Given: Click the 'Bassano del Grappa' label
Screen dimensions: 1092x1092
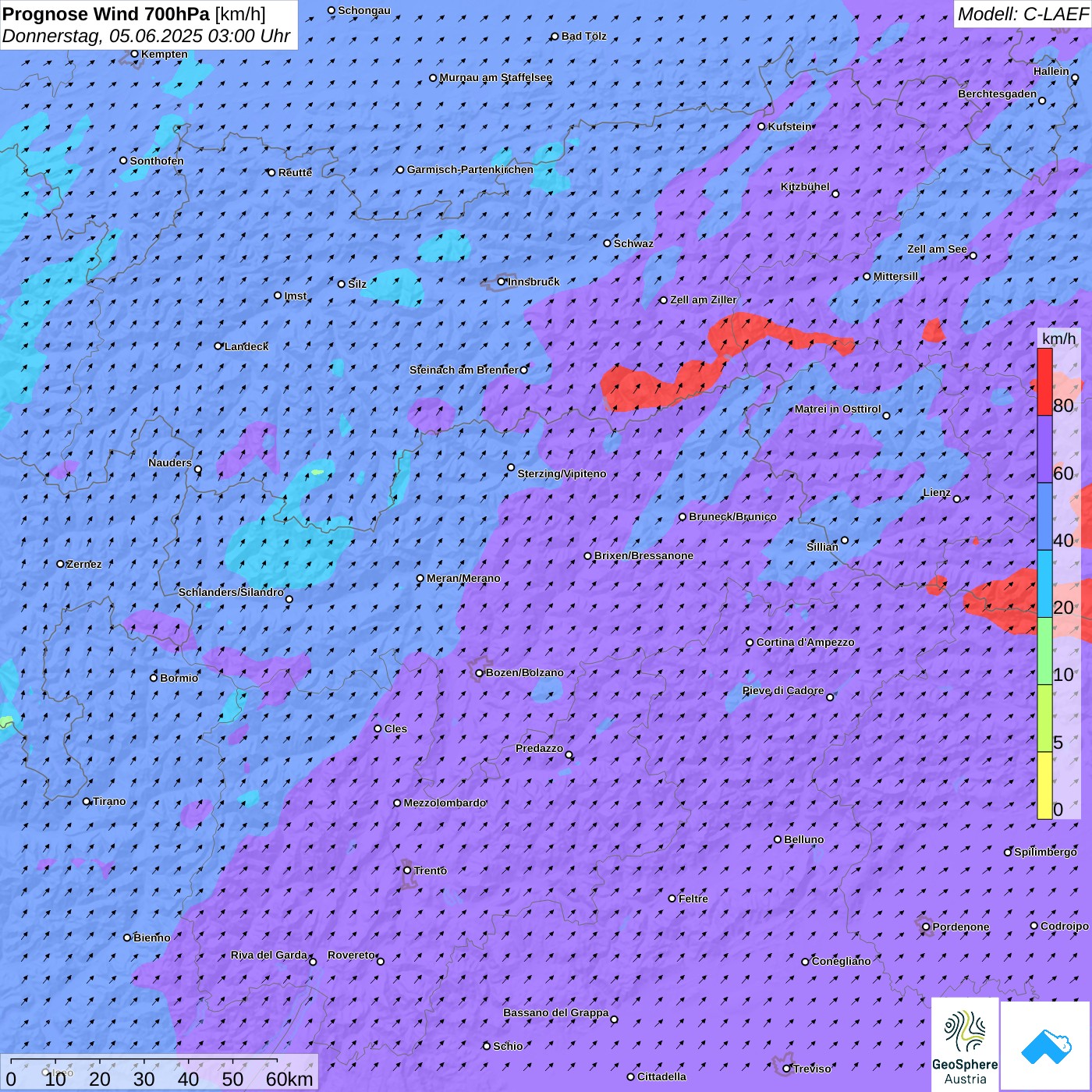Looking at the screenshot, I should tap(555, 1012).
